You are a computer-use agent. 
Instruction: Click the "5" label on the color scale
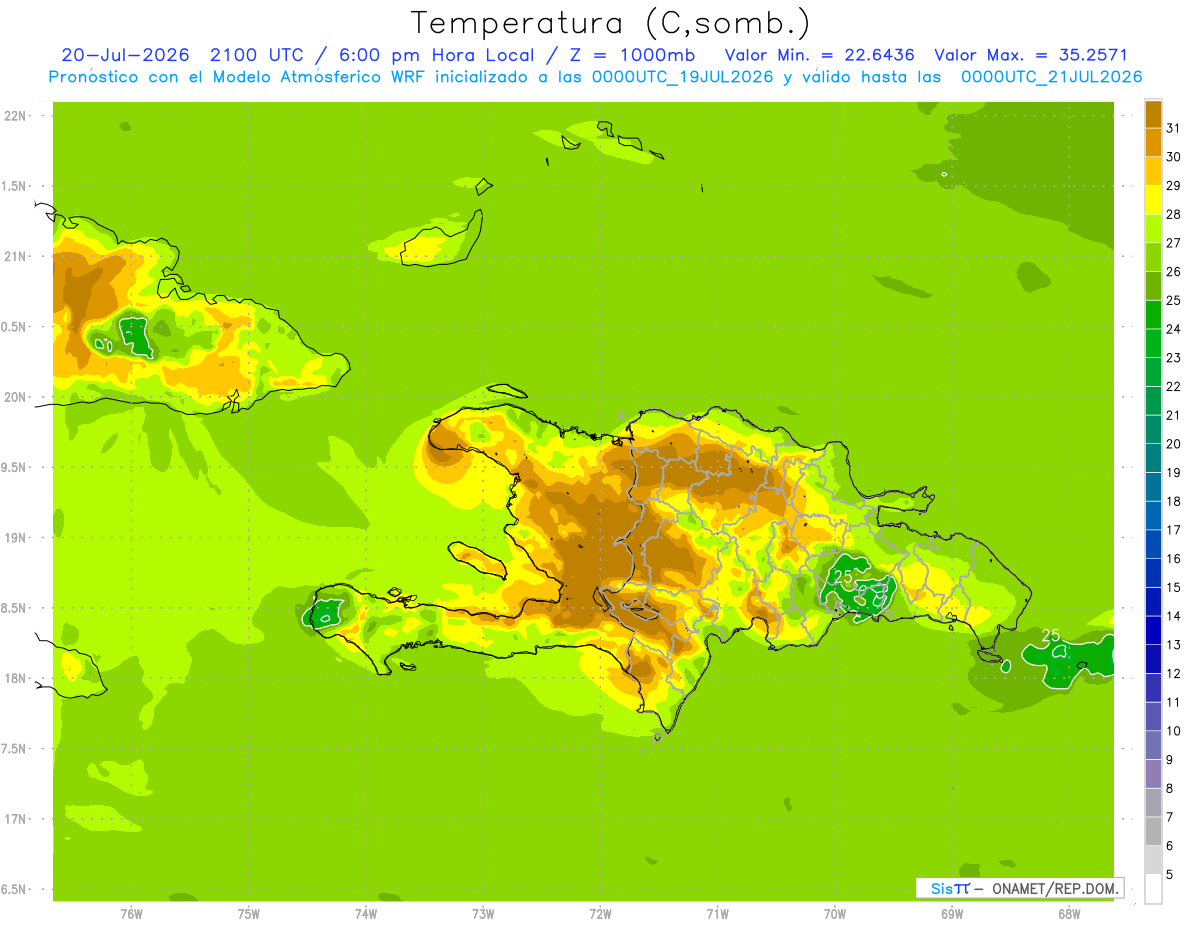coord(1170,874)
